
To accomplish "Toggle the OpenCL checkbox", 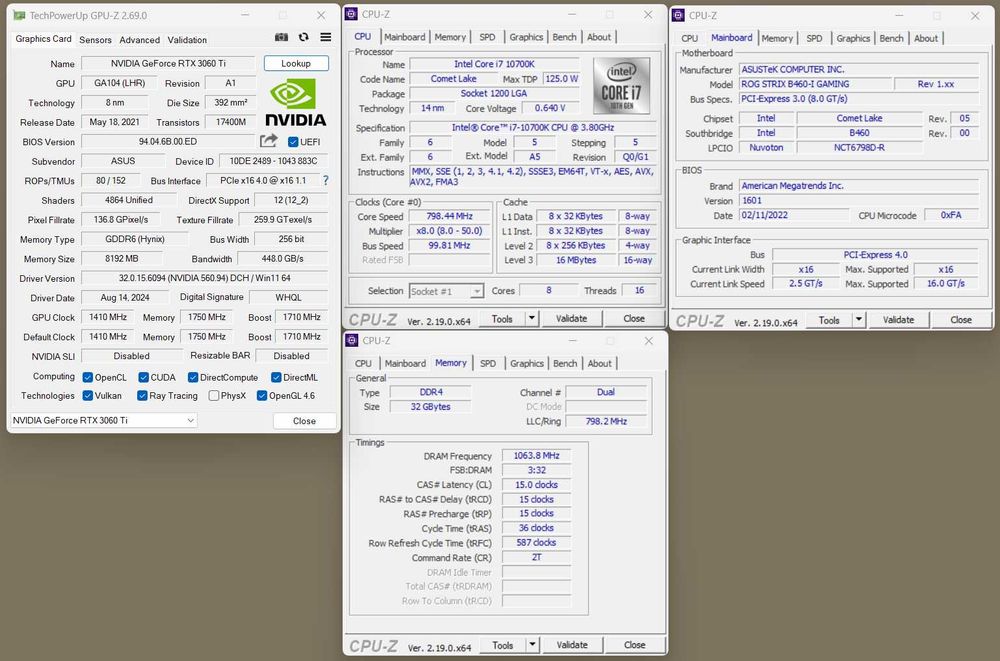I will pos(88,378).
